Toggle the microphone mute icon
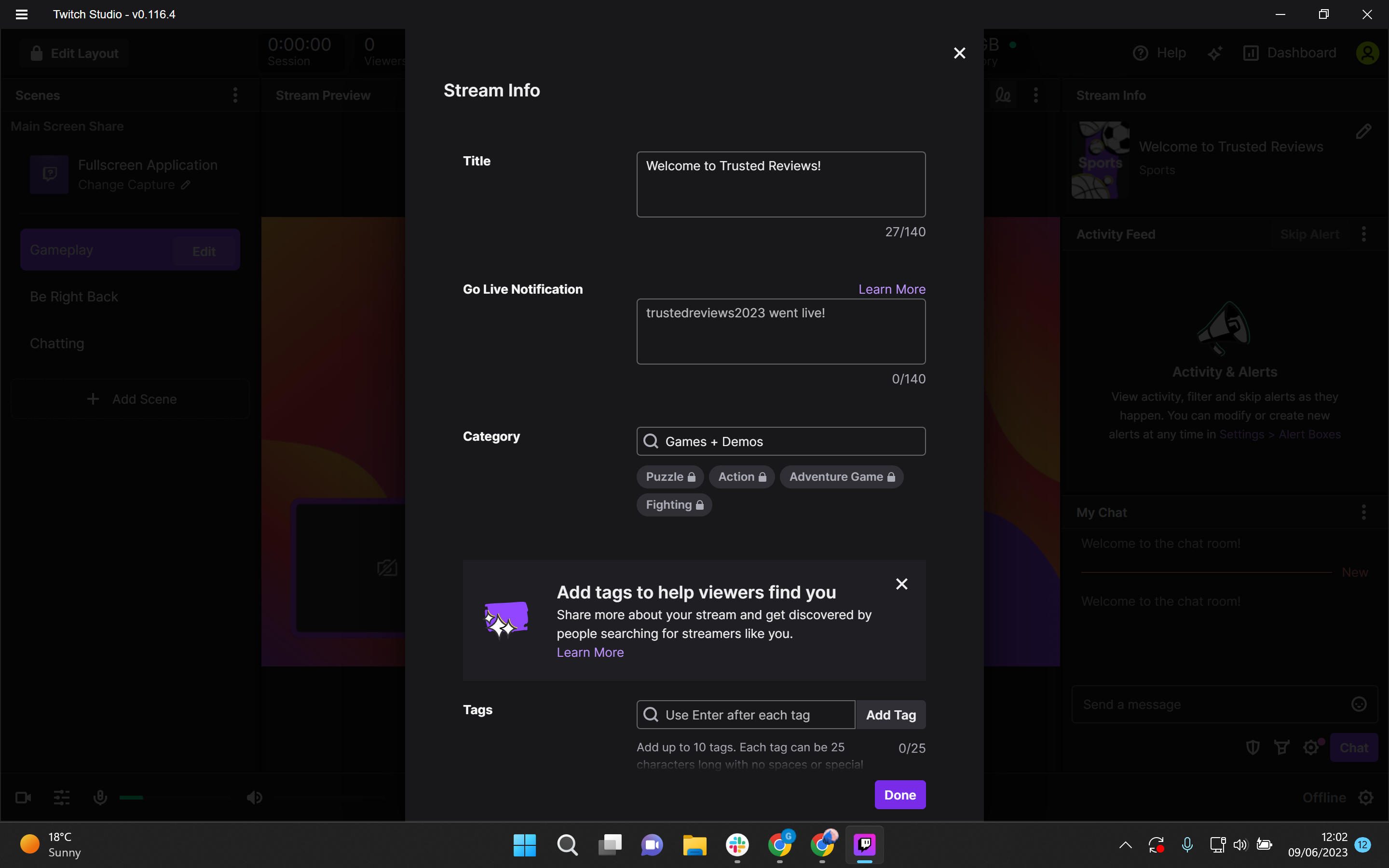1389x868 pixels. click(100, 798)
